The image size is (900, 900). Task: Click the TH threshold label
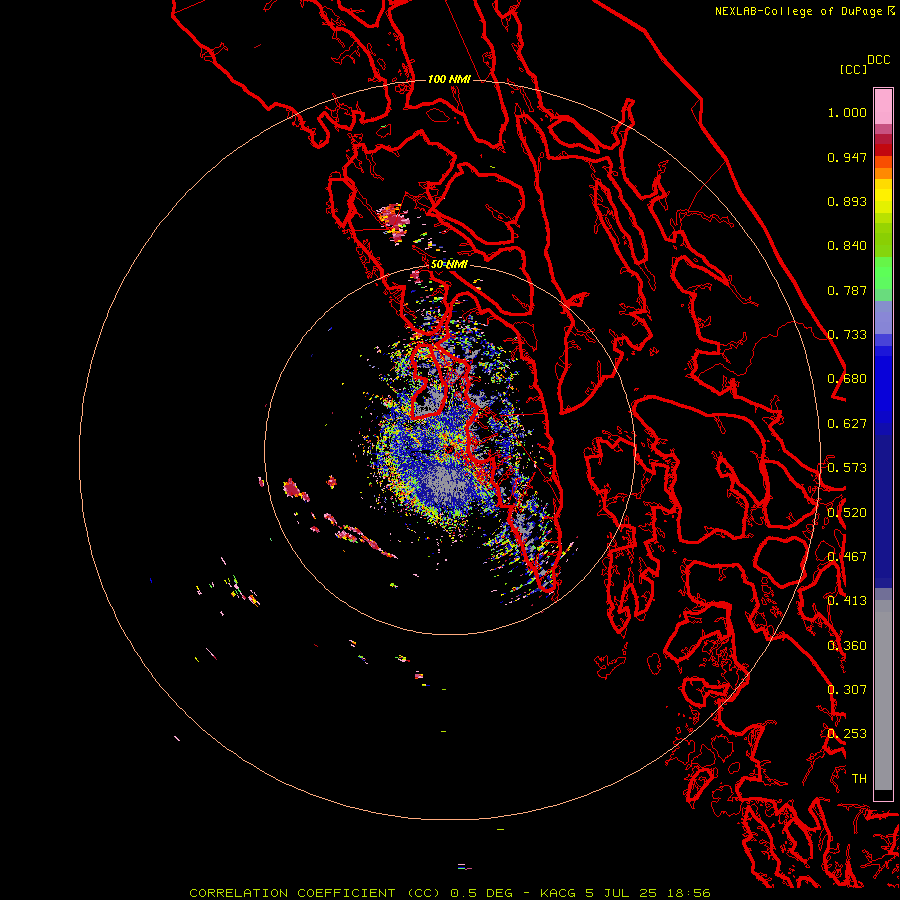(859, 779)
